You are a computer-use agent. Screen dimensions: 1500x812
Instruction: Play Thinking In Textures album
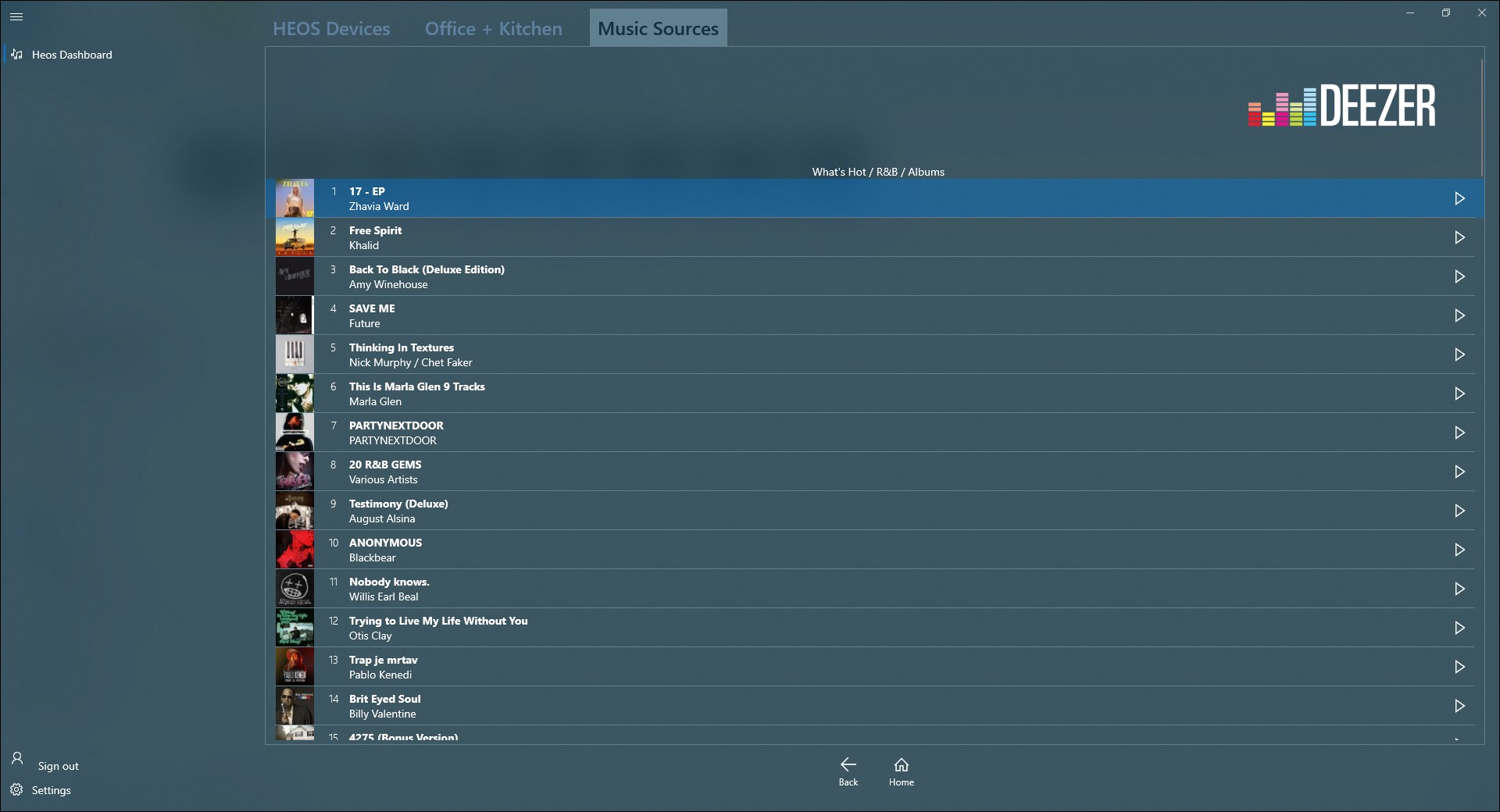(1459, 354)
